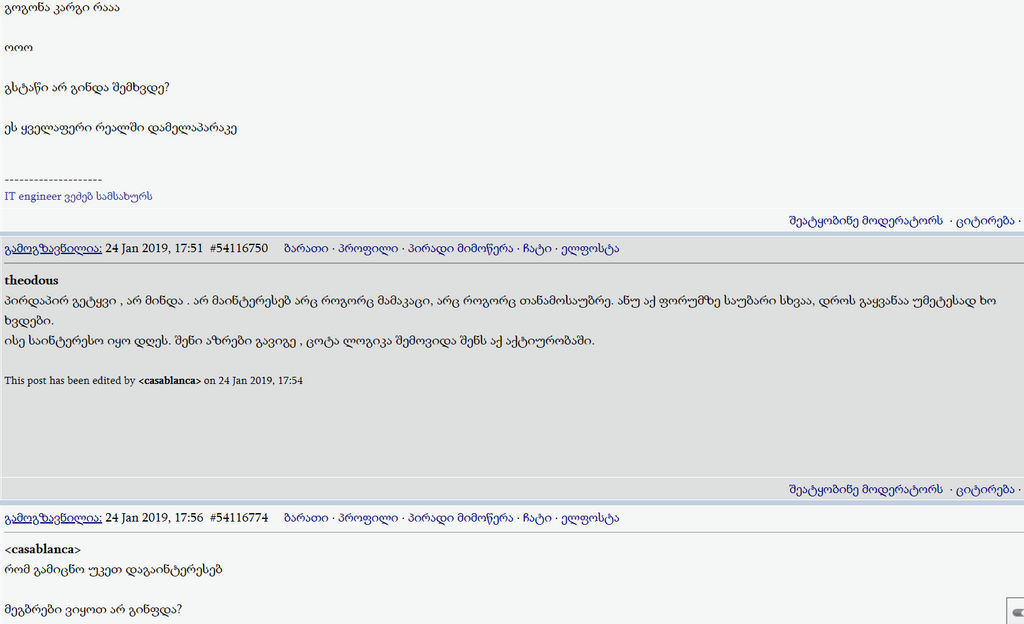This screenshot has width=1024, height=624.
Task: Click post number #54116750
Action: (239, 249)
